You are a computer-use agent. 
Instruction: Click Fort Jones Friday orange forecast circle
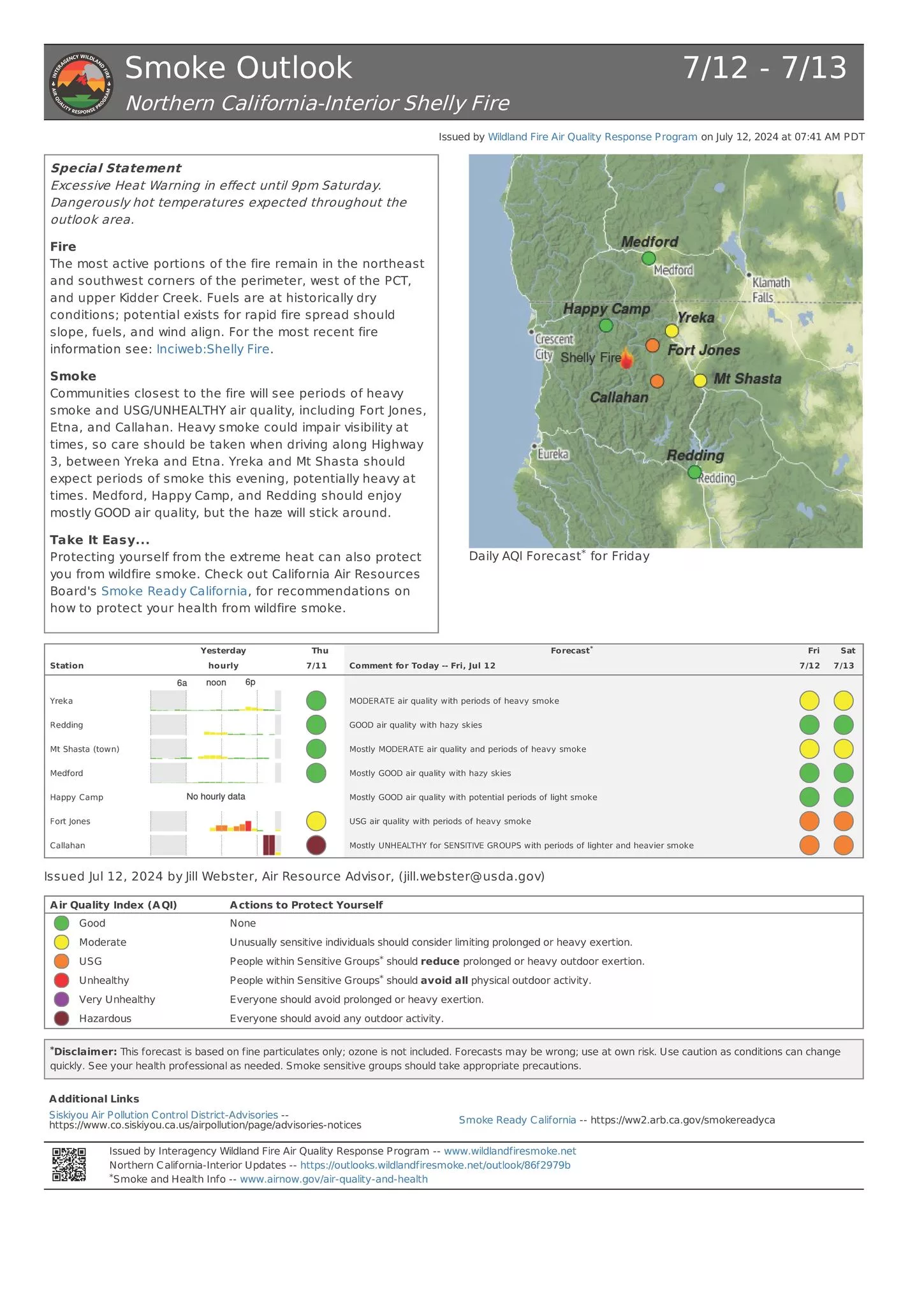pos(809,821)
